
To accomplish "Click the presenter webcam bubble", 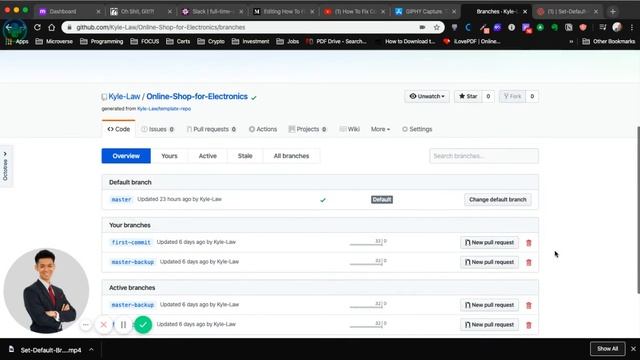I will coord(46,291).
